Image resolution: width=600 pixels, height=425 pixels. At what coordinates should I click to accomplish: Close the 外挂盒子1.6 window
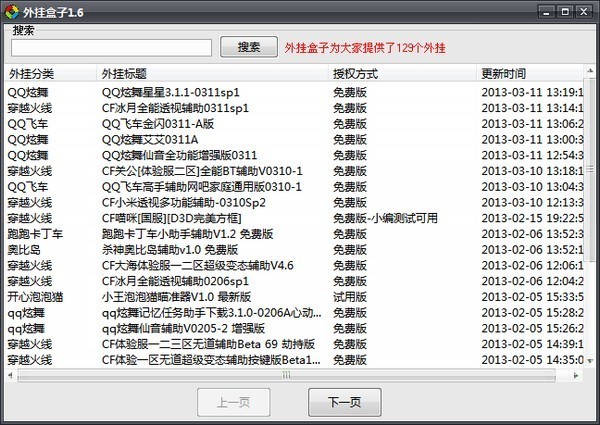(584, 12)
